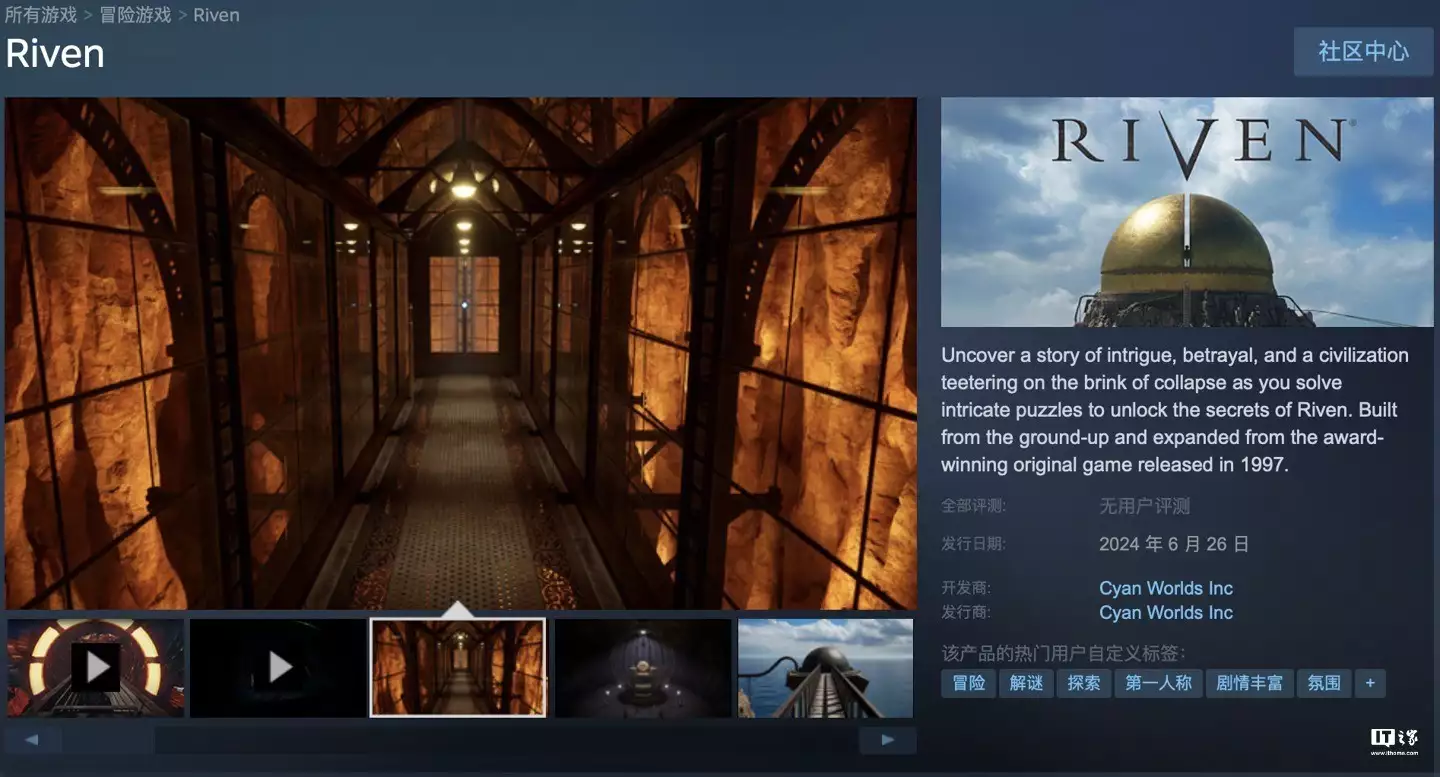1440x777 pixels.
Task: Click the 发行日期 label
Action: click(x=974, y=544)
